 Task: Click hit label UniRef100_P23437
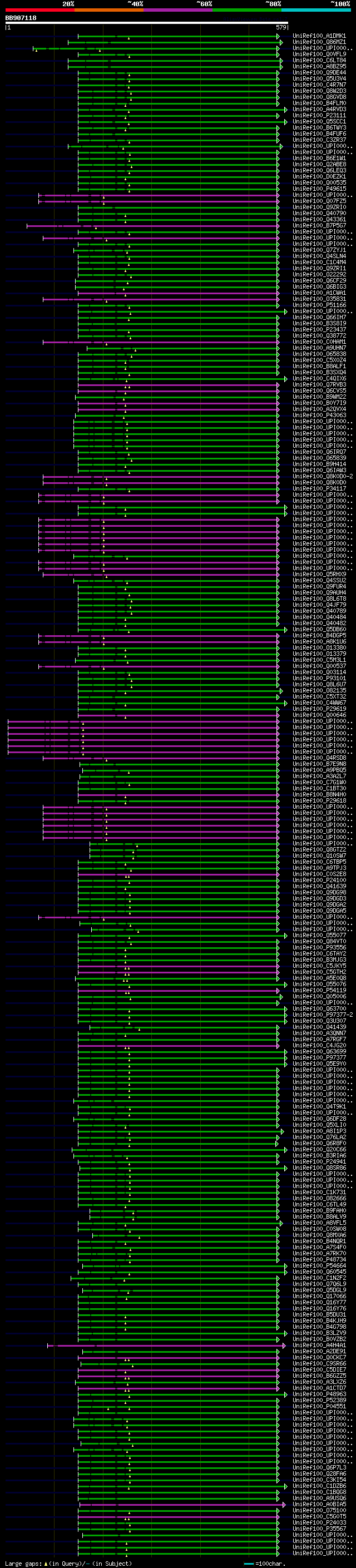(x=319, y=329)
